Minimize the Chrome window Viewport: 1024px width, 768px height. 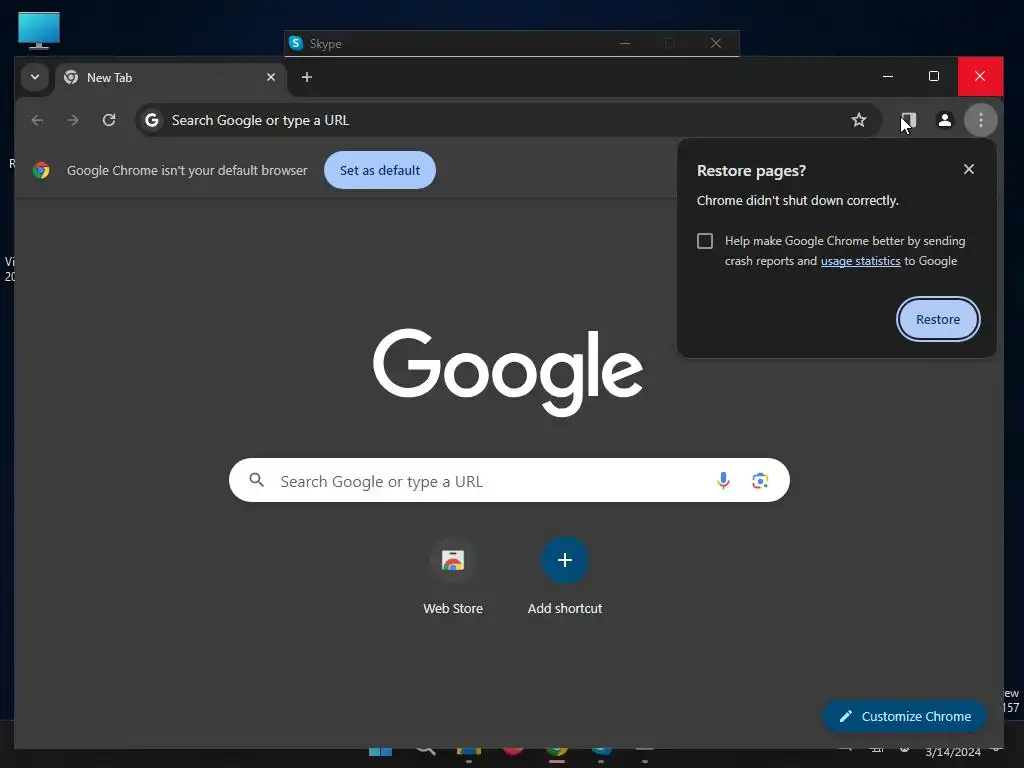coord(888,76)
